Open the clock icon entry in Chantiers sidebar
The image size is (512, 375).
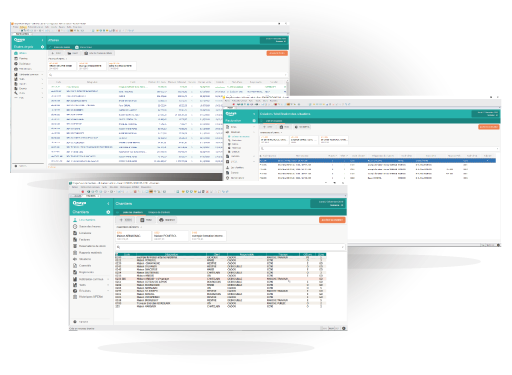[x=75, y=226]
